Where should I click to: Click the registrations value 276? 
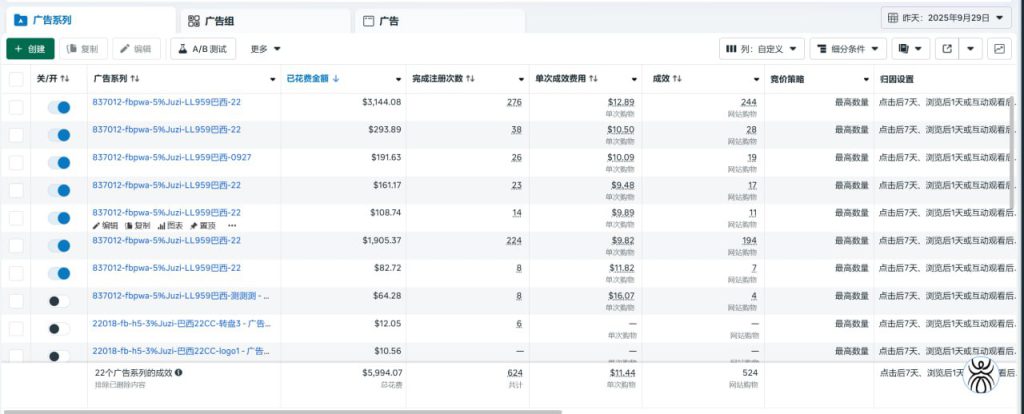514,102
